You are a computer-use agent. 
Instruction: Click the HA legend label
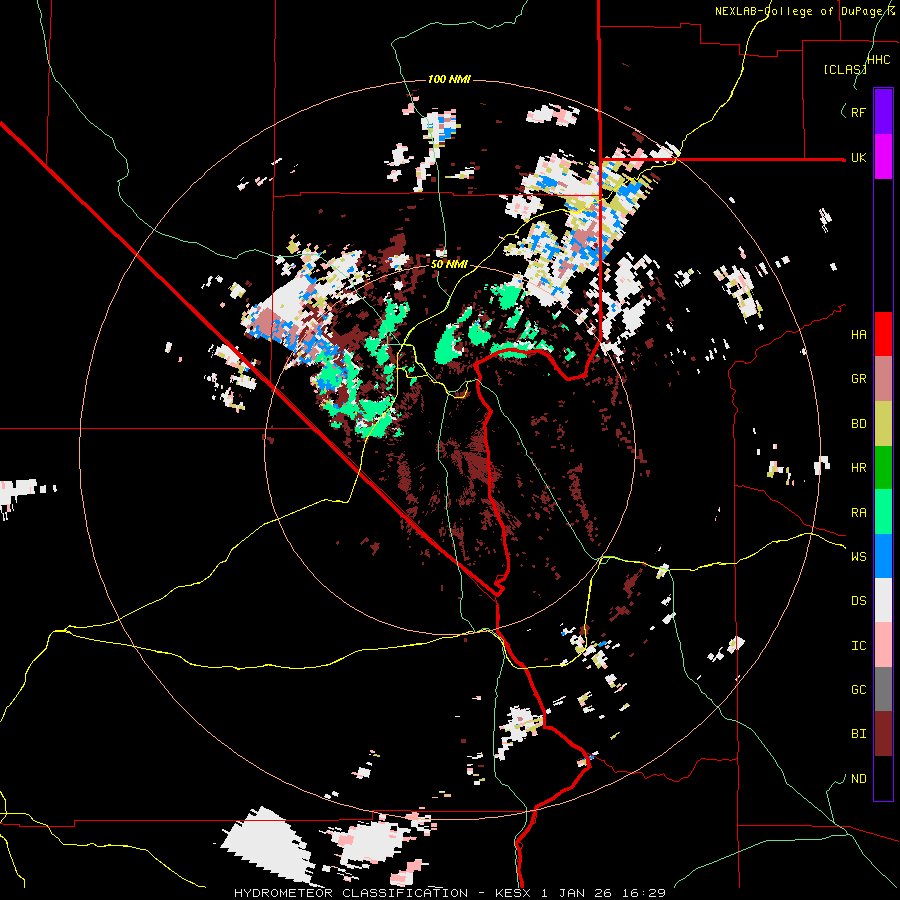click(859, 335)
